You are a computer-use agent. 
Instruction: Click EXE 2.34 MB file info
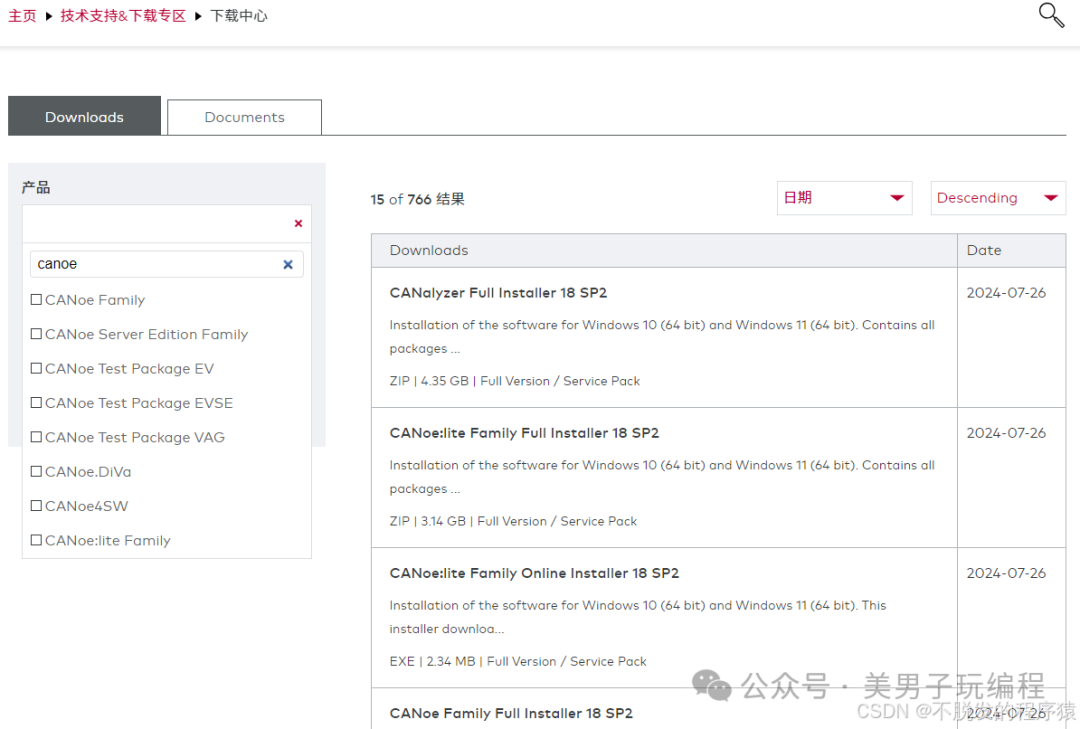pyautogui.click(x=518, y=661)
